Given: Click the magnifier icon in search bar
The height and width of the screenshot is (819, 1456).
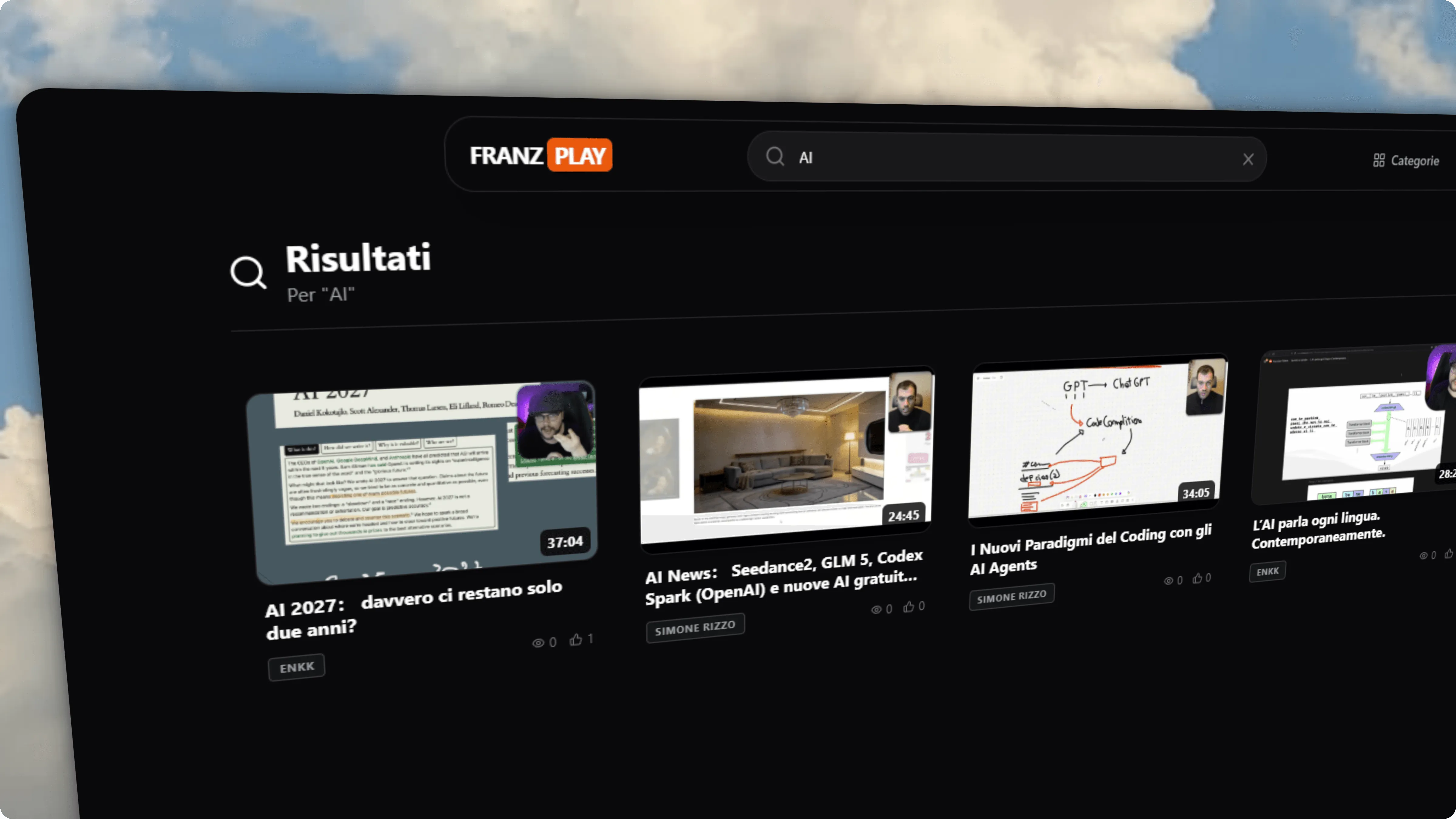Looking at the screenshot, I should pyautogui.click(x=775, y=156).
